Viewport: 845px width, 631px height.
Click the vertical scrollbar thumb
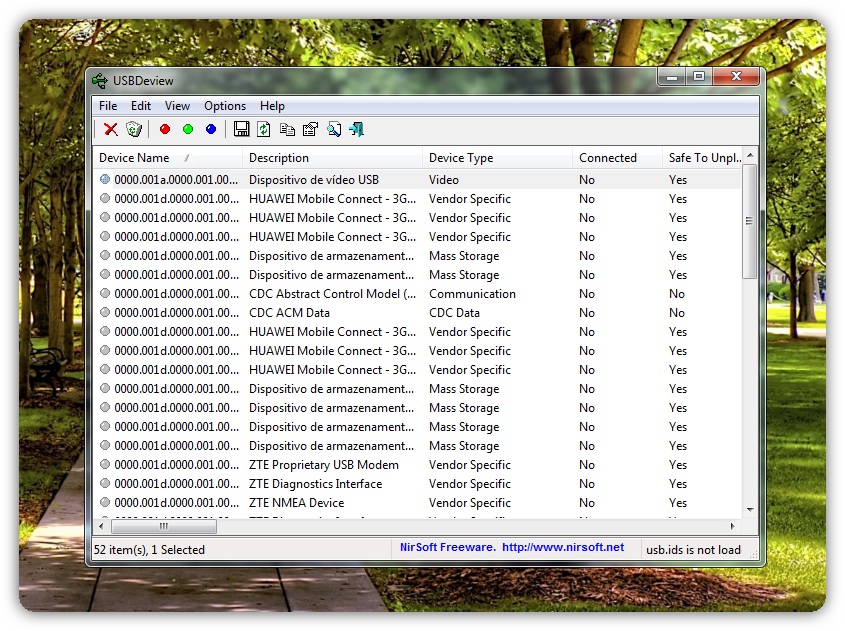[x=750, y=221]
